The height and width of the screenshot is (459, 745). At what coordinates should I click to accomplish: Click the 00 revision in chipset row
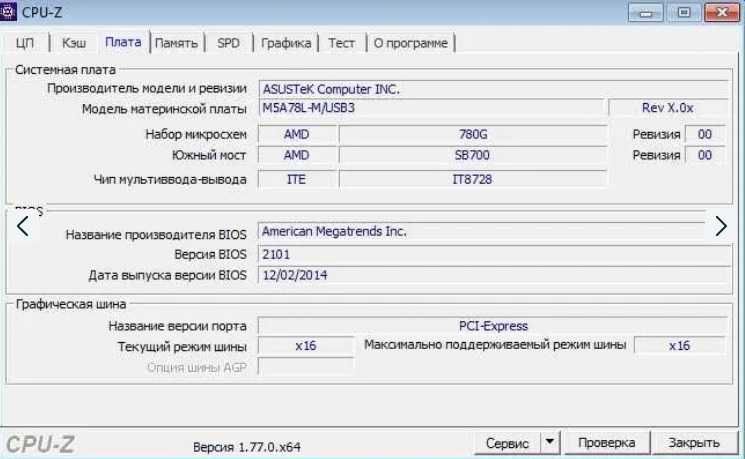pyautogui.click(x=705, y=134)
